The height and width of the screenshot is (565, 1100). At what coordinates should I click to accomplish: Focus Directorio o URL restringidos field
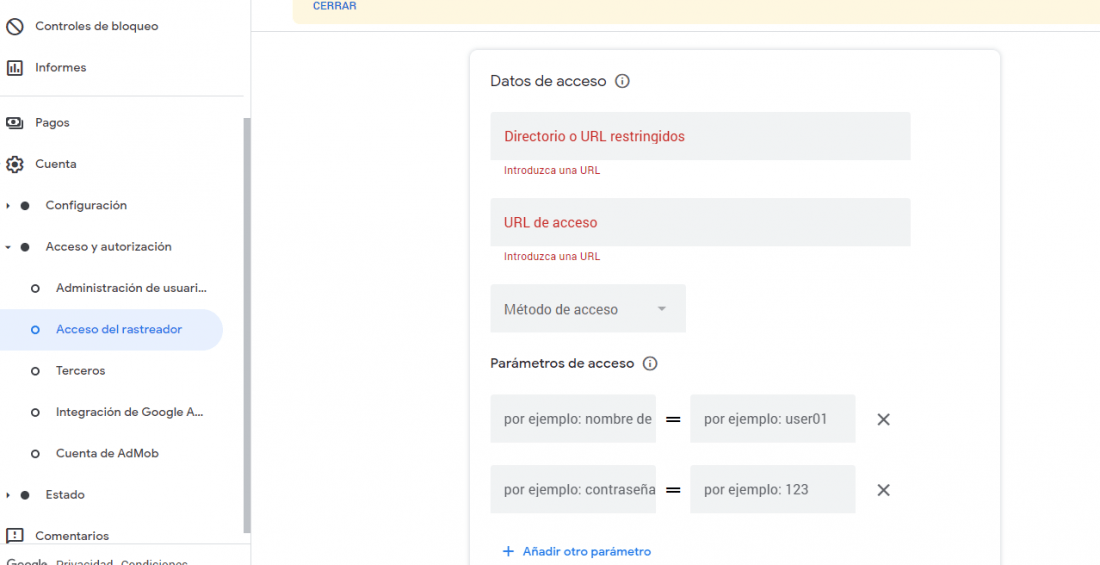[x=700, y=136]
